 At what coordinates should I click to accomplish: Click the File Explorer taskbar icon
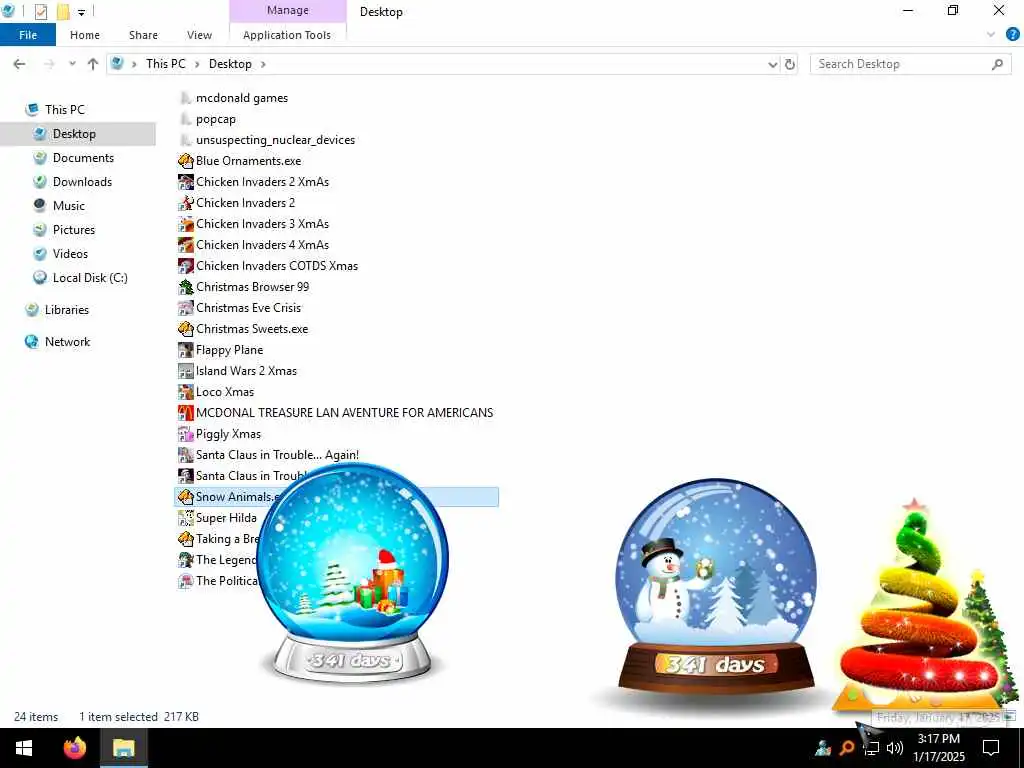pos(123,748)
